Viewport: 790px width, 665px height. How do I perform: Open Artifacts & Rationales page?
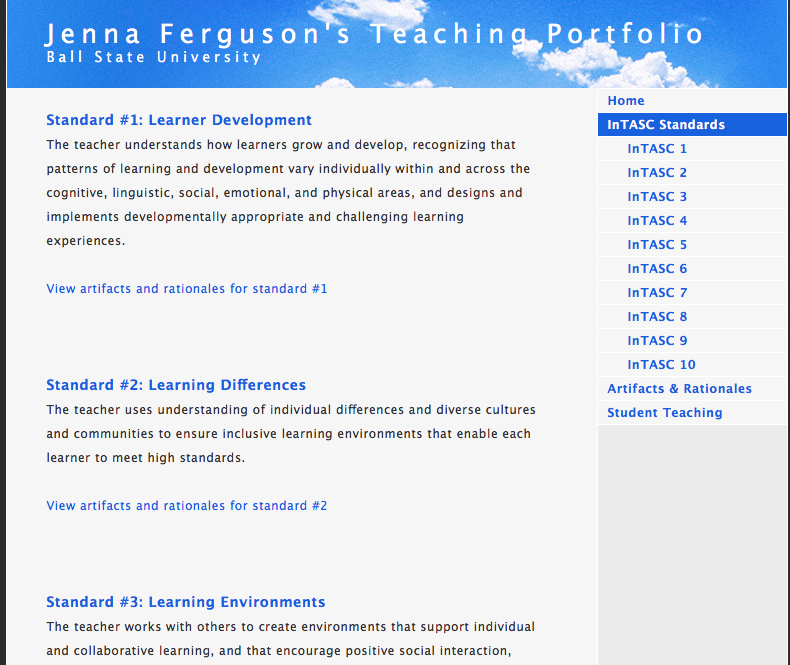pyautogui.click(x=679, y=389)
